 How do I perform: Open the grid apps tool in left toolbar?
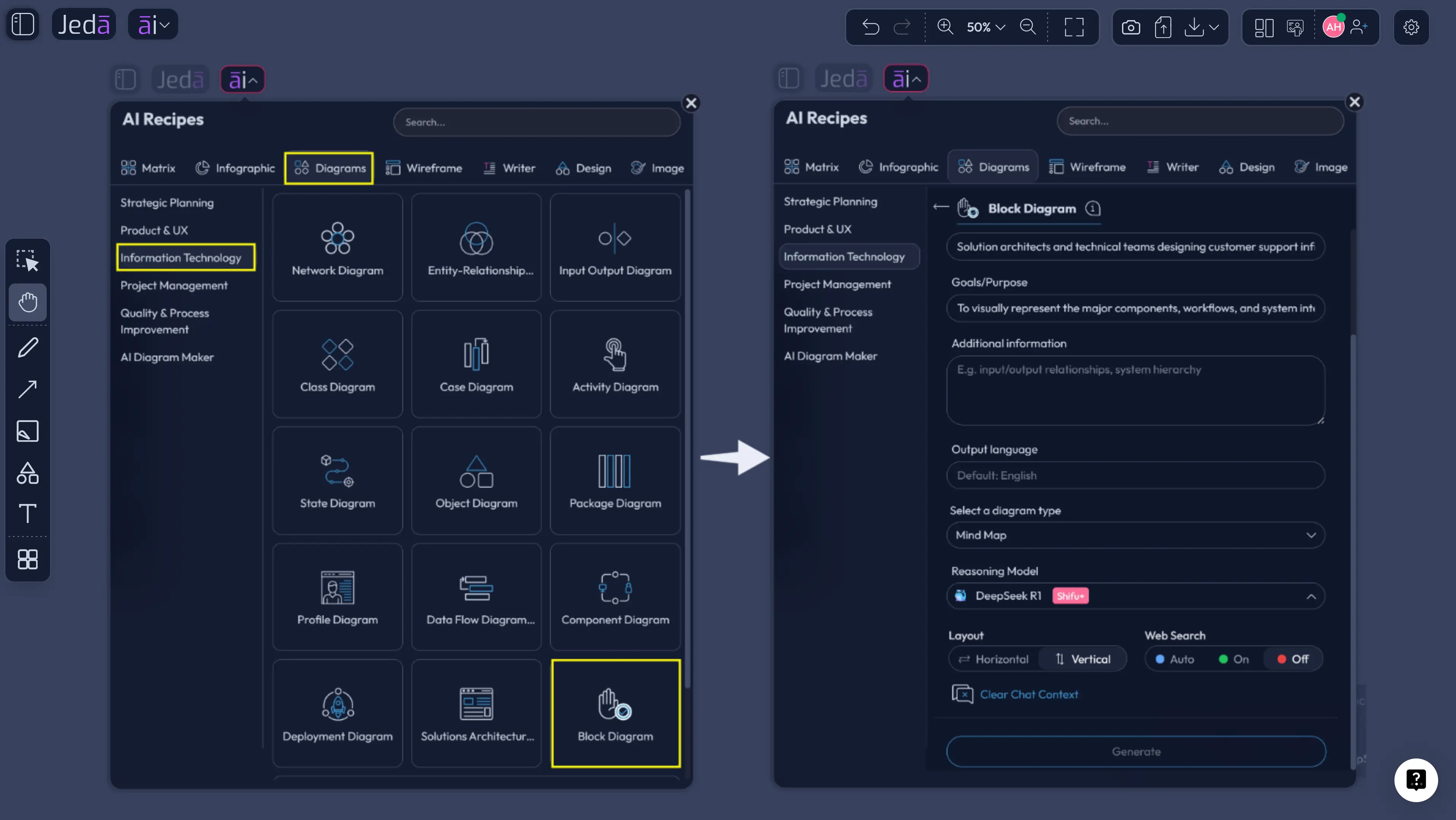(x=27, y=559)
